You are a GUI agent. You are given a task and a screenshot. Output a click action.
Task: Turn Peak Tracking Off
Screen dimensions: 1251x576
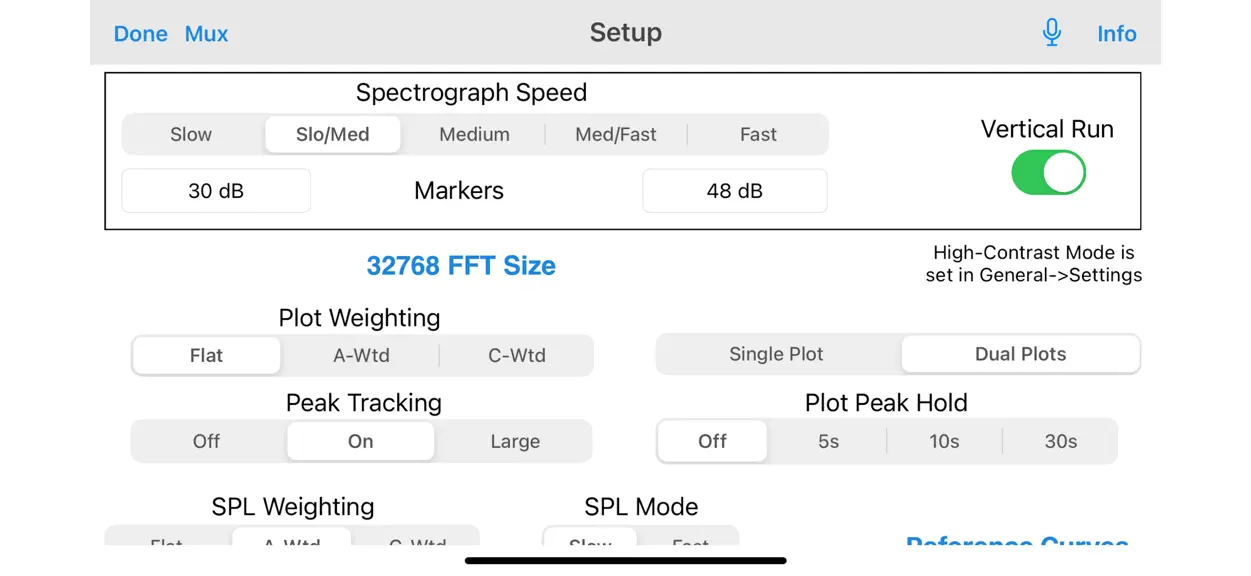click(x=206, y=441)
